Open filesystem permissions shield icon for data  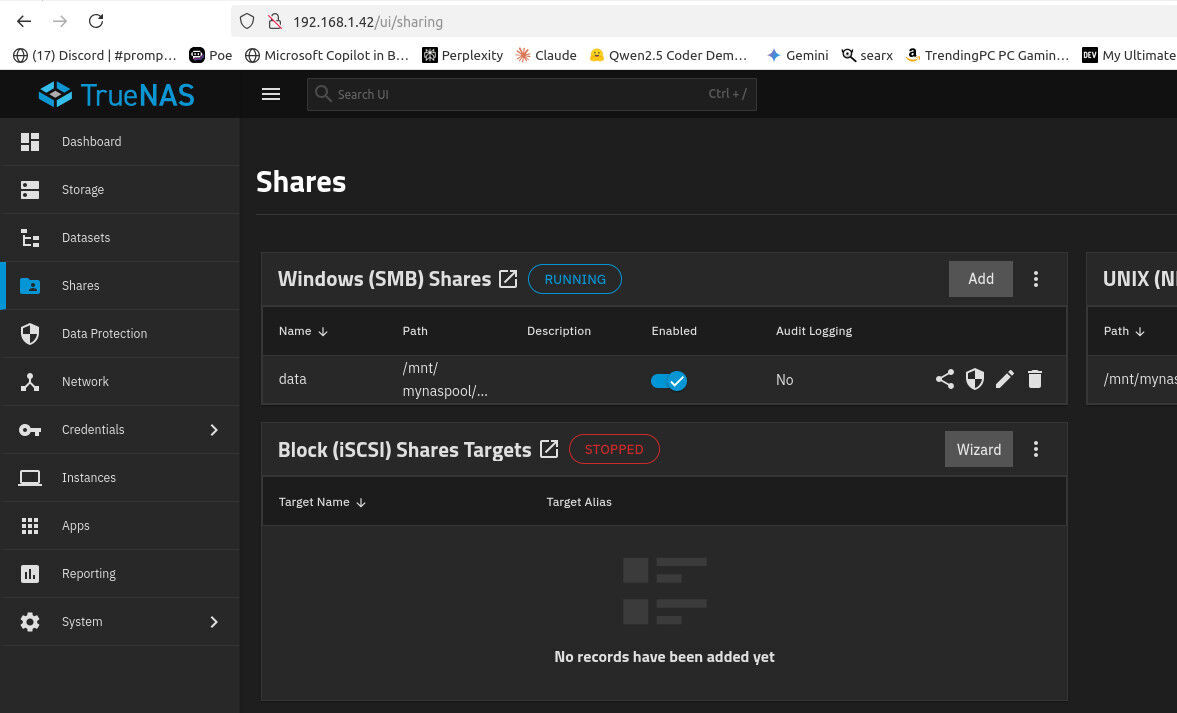974,379
